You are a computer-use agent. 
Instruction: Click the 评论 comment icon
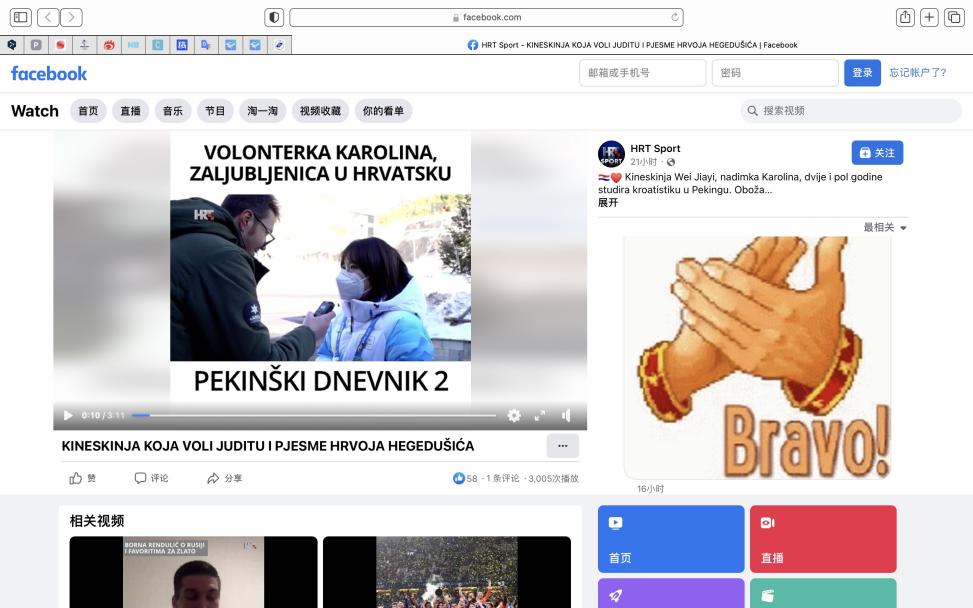point(141,478)
